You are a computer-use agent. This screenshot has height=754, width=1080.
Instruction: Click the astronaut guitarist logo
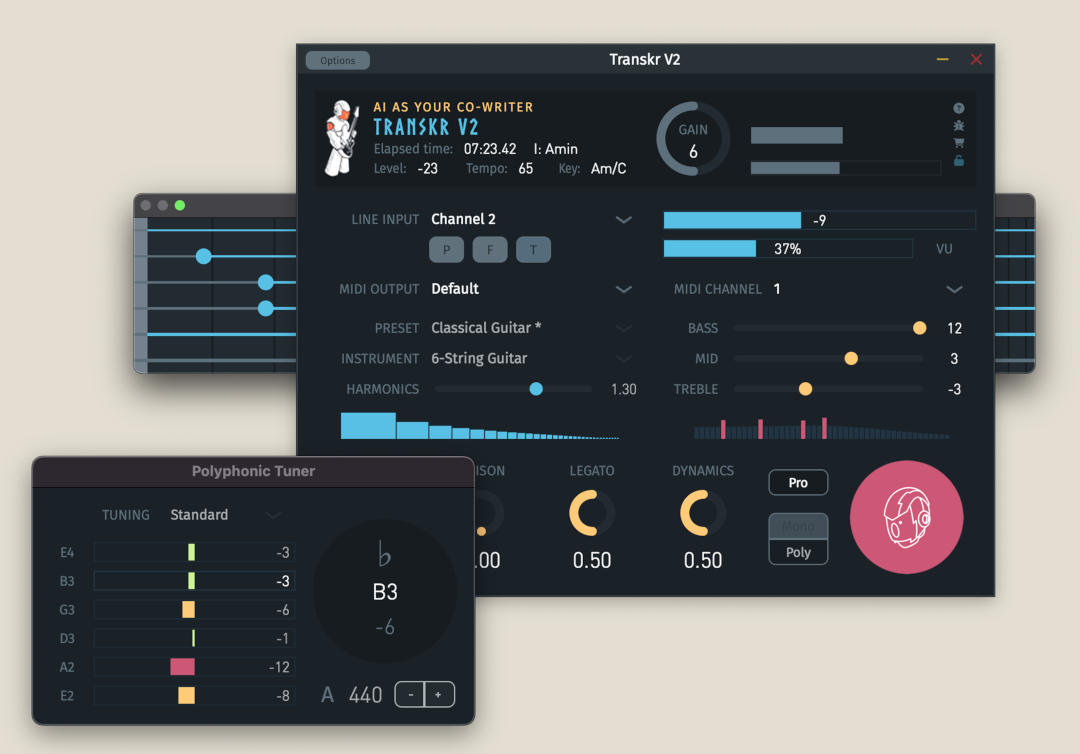tap(340, 136)
